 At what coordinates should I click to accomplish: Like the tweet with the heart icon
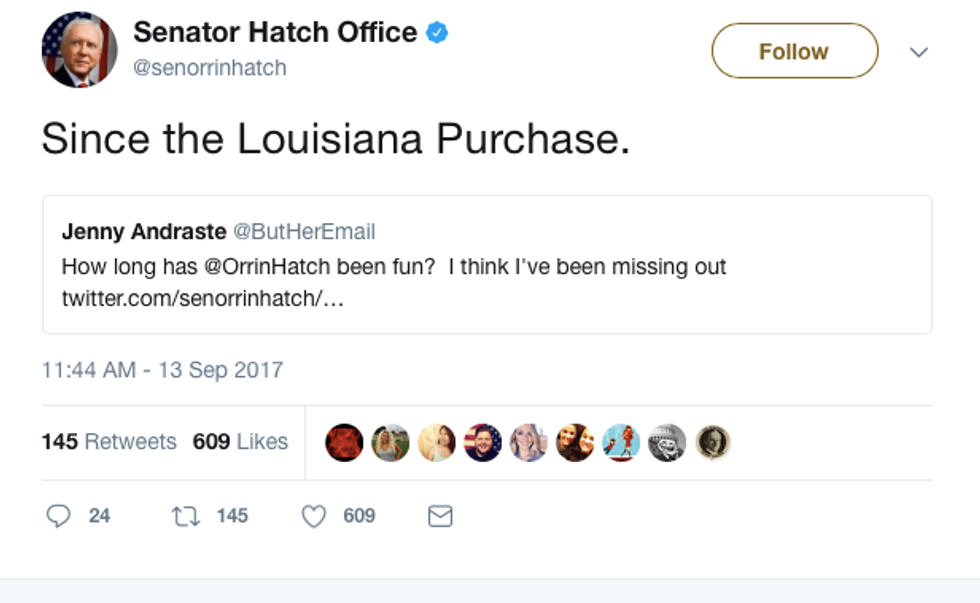tap(314, 516)
